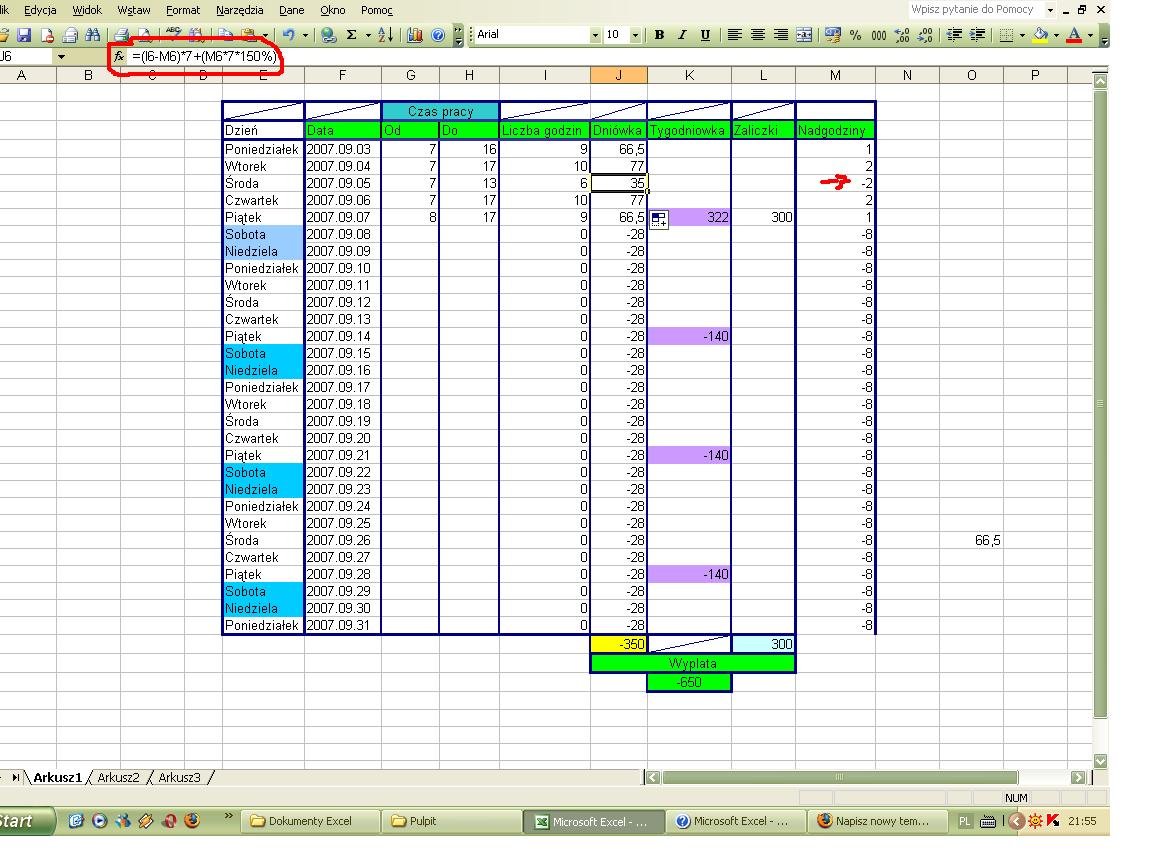
Task: Expand the Name Box dropdown arrow
Action: 61,57
